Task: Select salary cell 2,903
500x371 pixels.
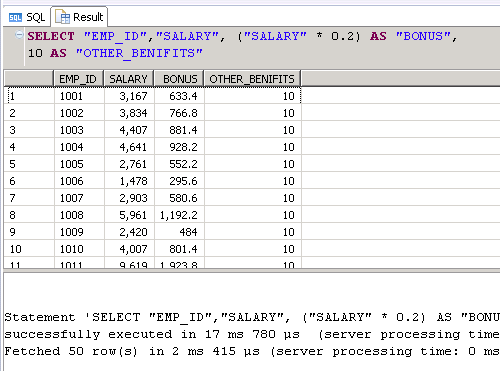Action: click(x=129, y=198)
